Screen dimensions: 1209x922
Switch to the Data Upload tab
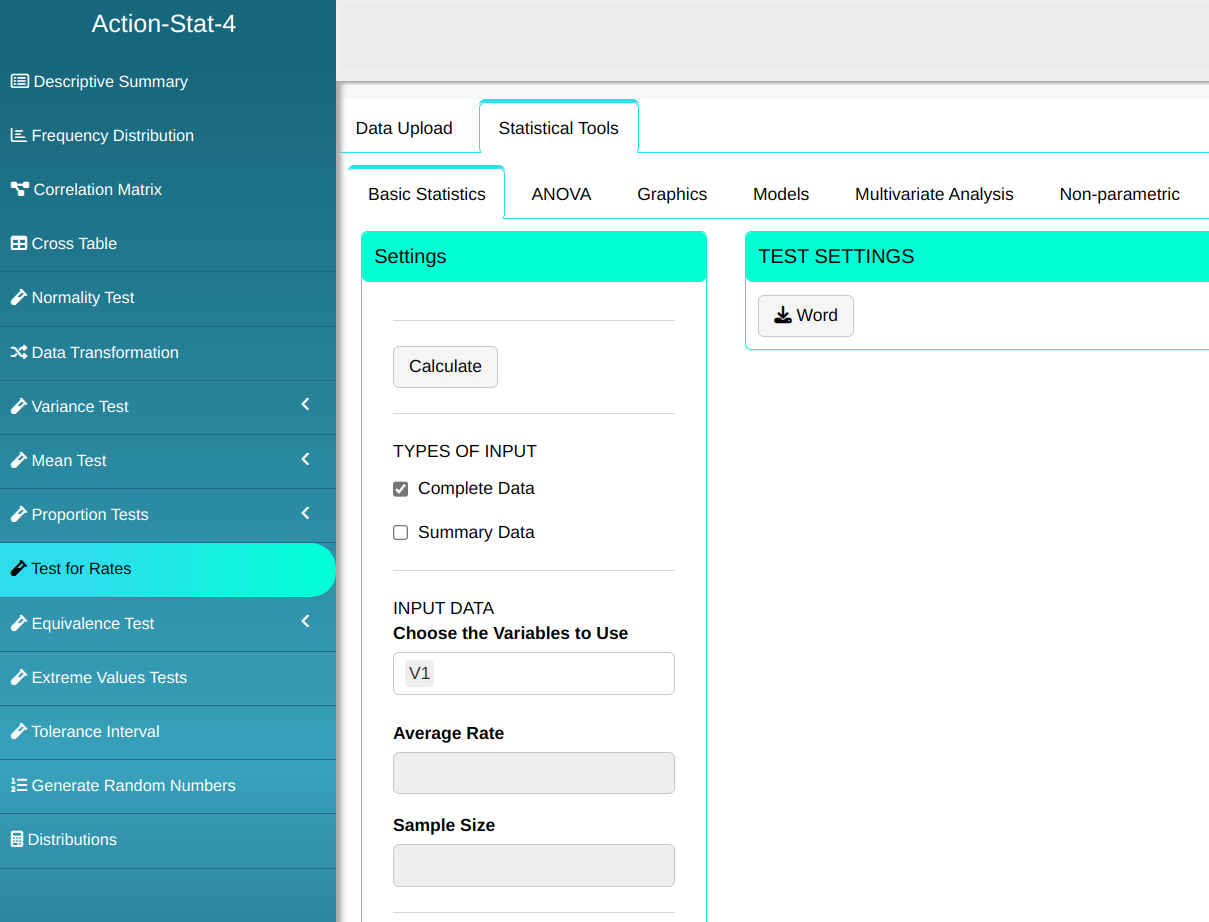(x=404, y=128)
